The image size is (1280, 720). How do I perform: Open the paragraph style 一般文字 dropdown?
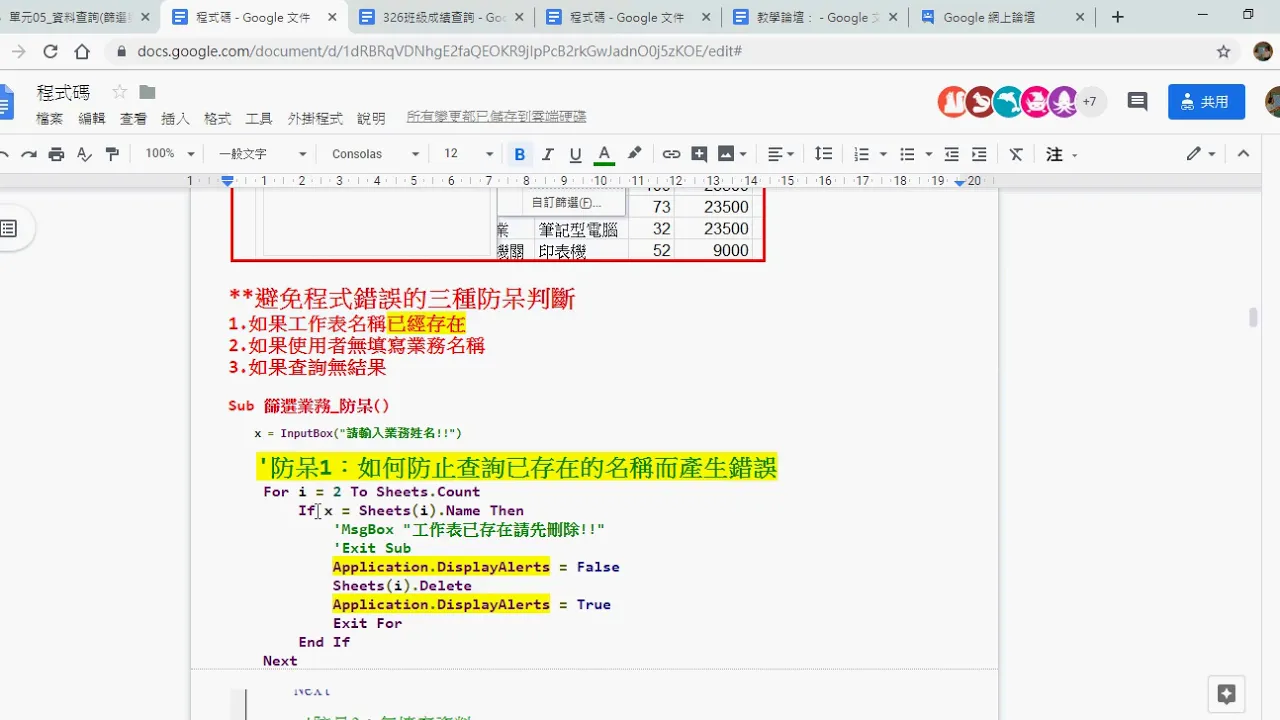coord(262,154)
